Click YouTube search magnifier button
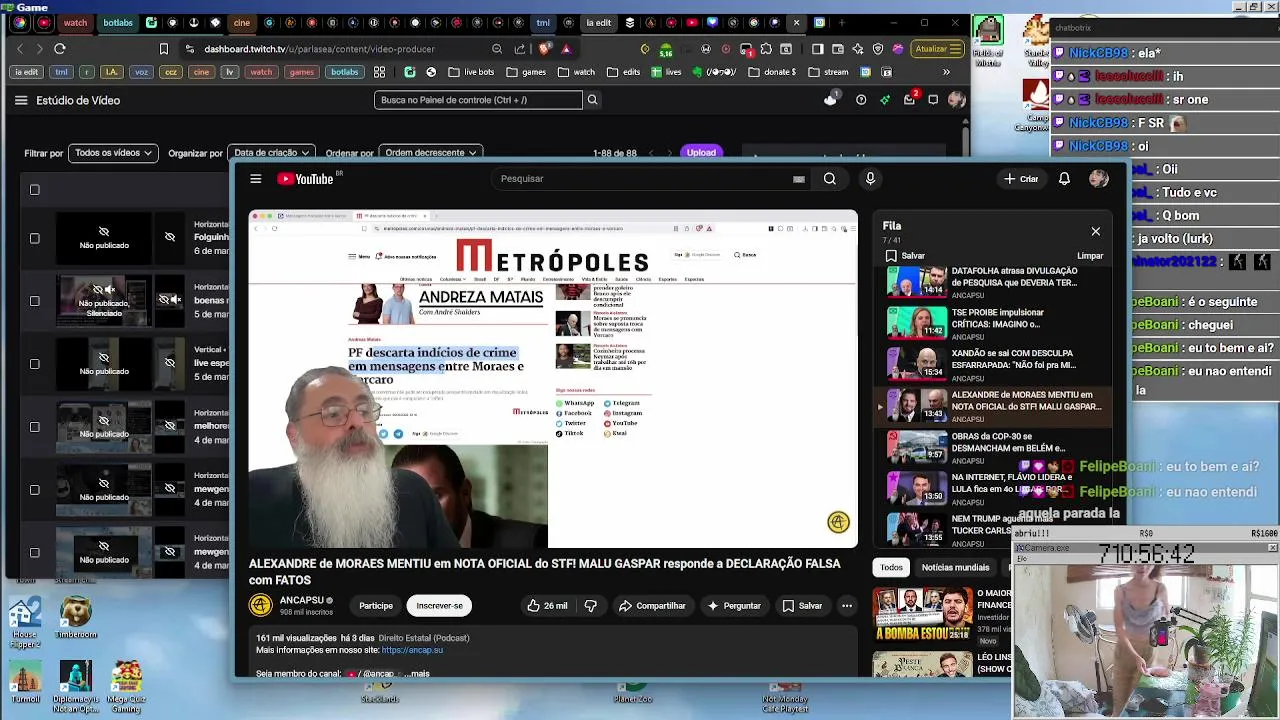1280x720 pixels. (x=830, y=179)
